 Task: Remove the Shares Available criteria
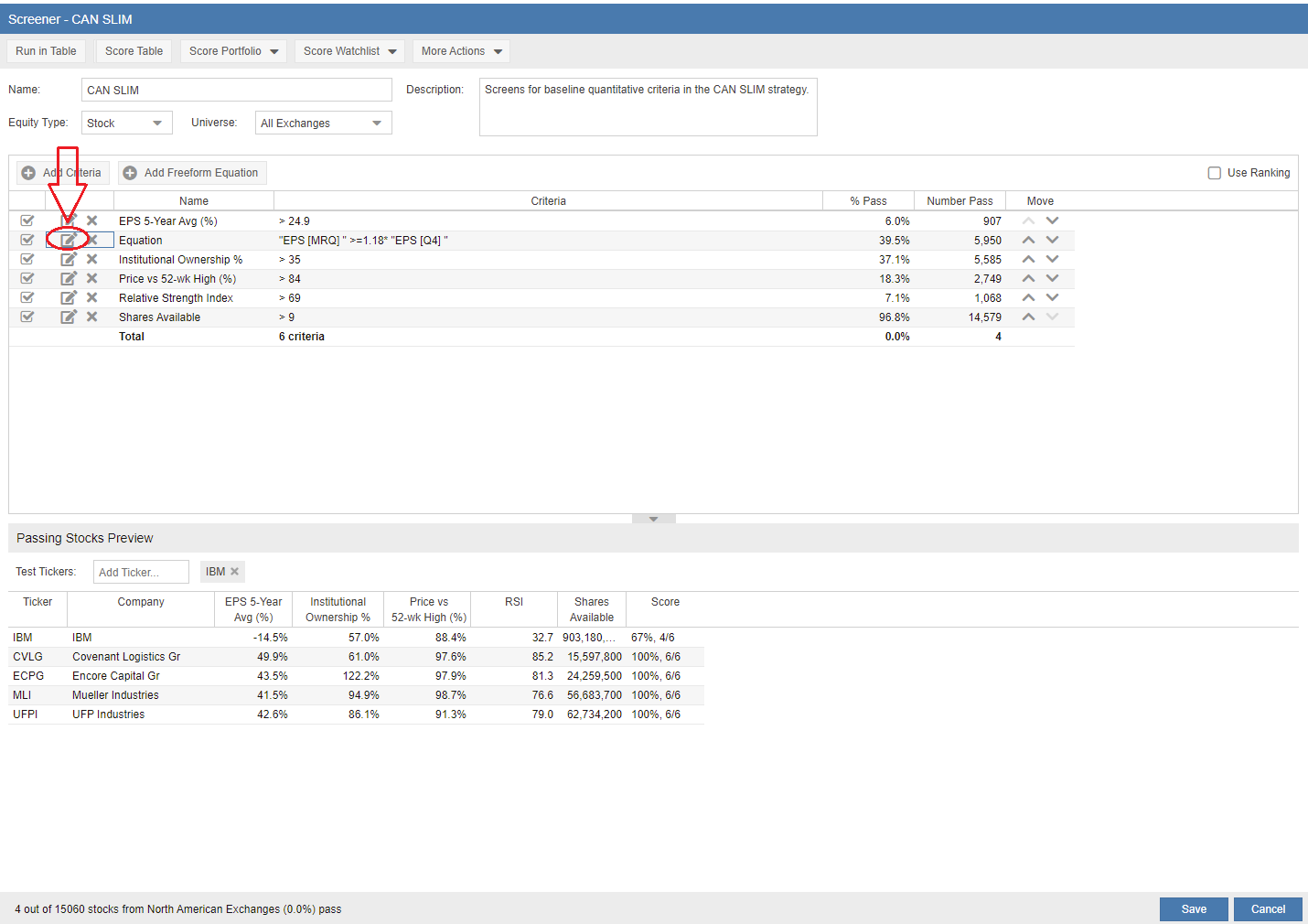pyautogui.click(x=91, y=317)
